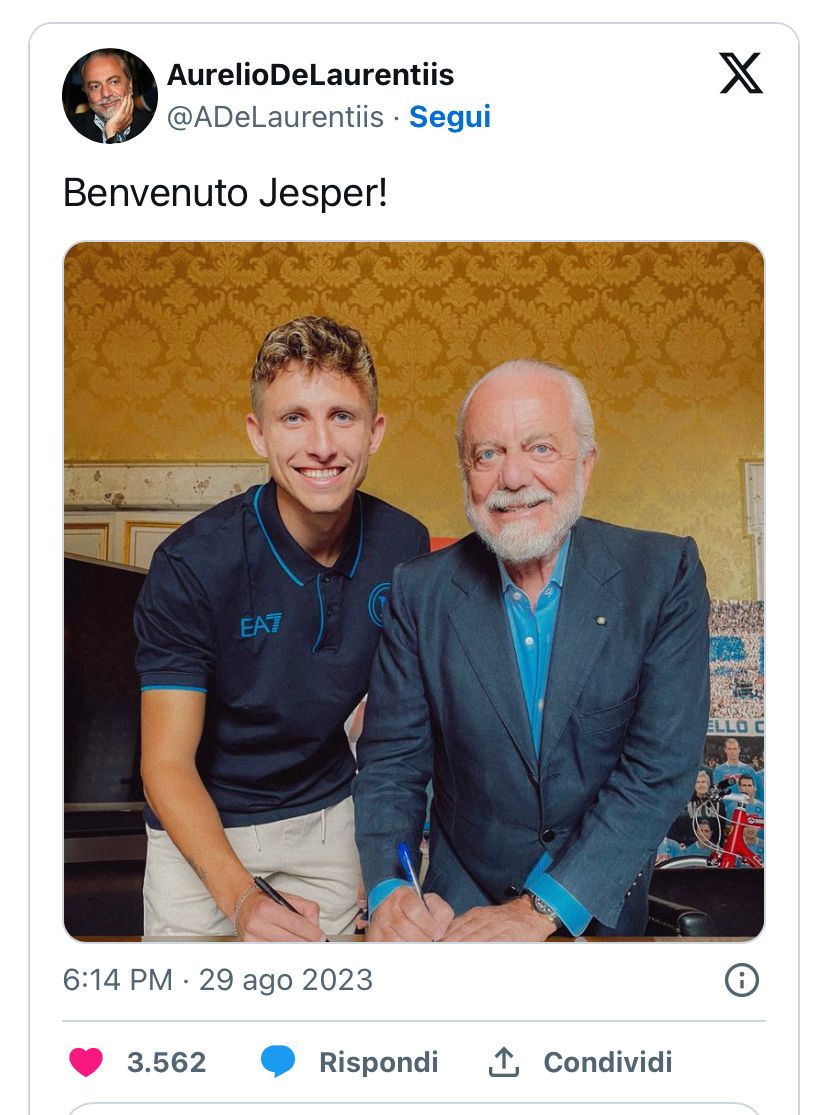Viewport: 828px width, 1115px height.
Task: Click the 29 ago 2023 date
Action: pos(286,980)
